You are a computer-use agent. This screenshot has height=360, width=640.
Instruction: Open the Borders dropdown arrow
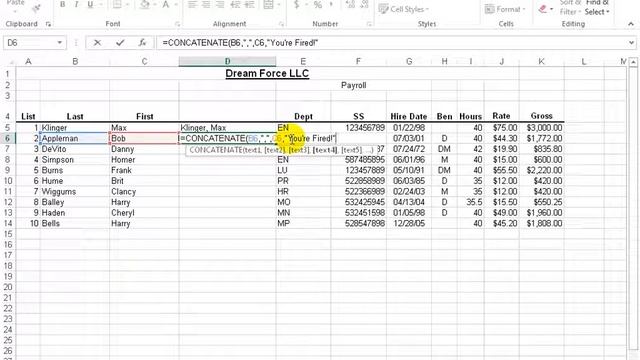click(127, 4)
